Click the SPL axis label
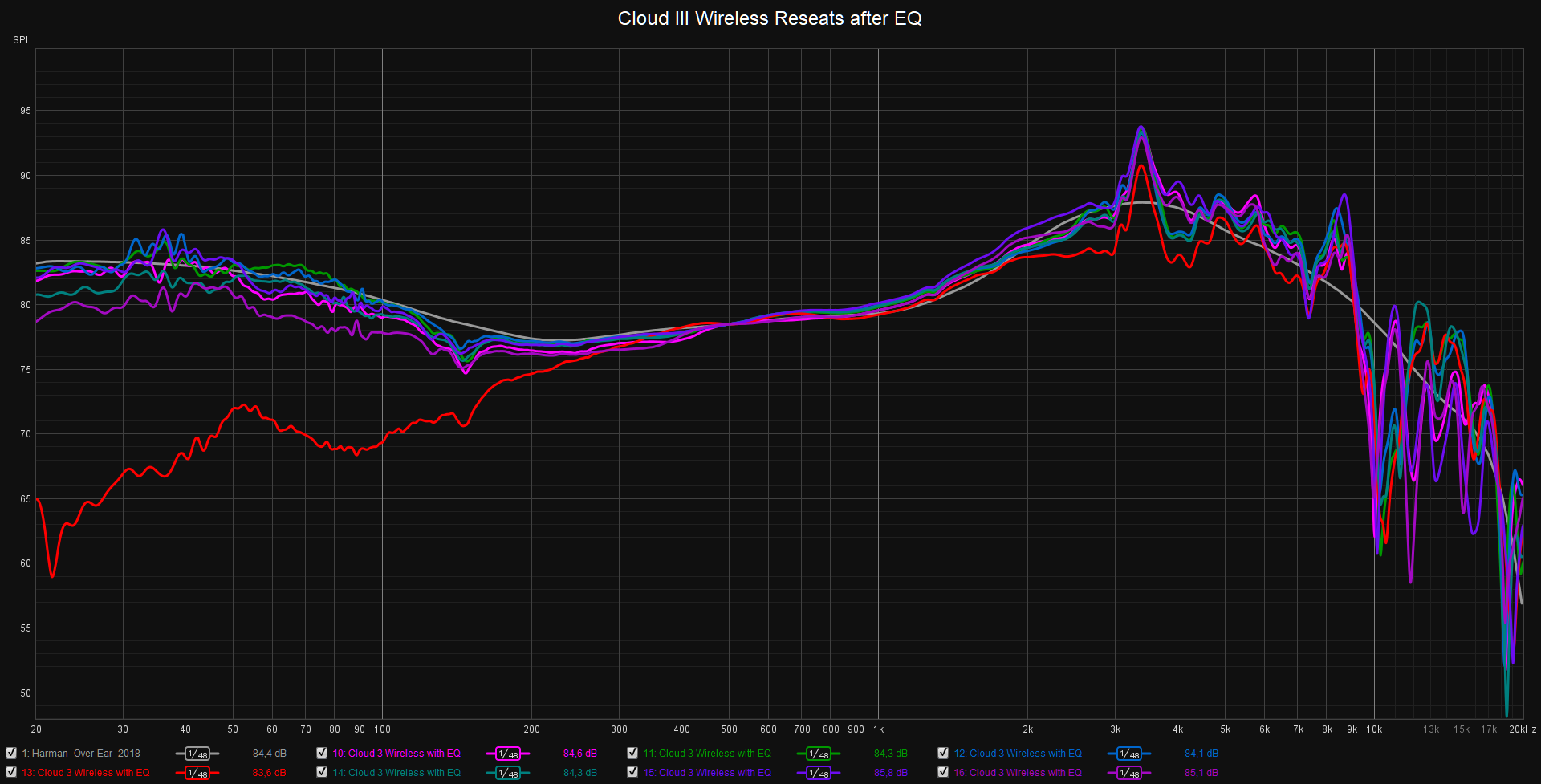The height and width of the screenshot is (784, 1541). point(22,40)
